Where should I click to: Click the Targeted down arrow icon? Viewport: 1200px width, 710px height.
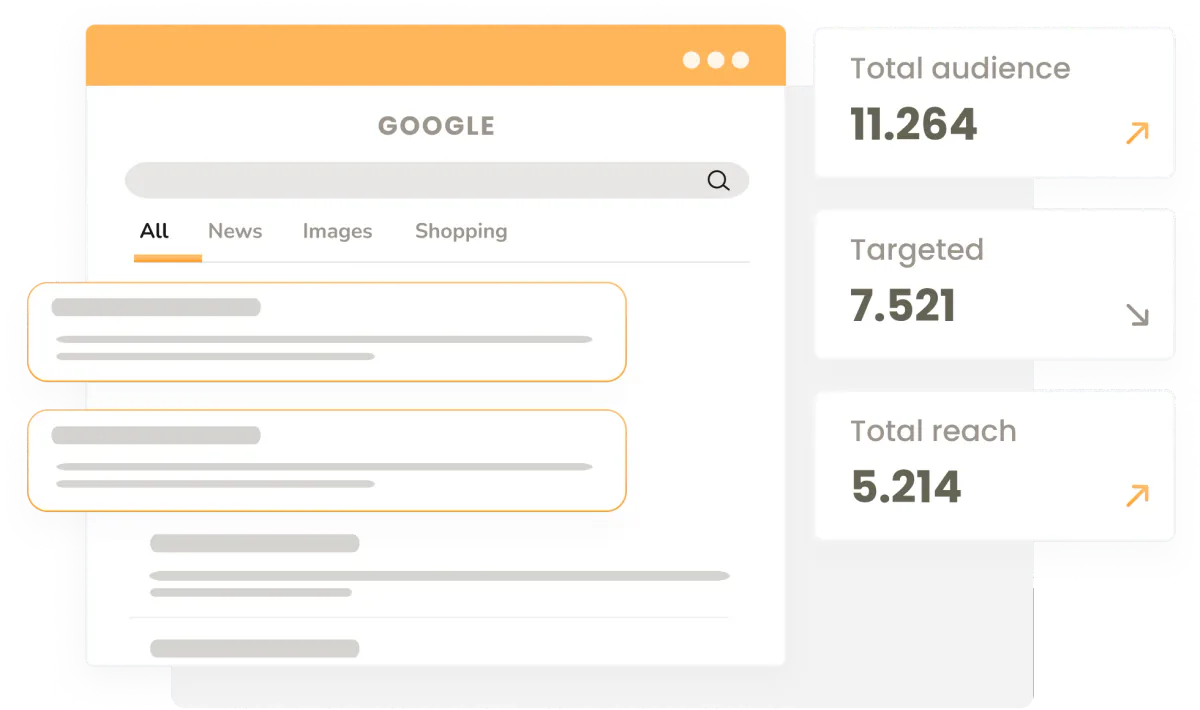(1137, 314)
